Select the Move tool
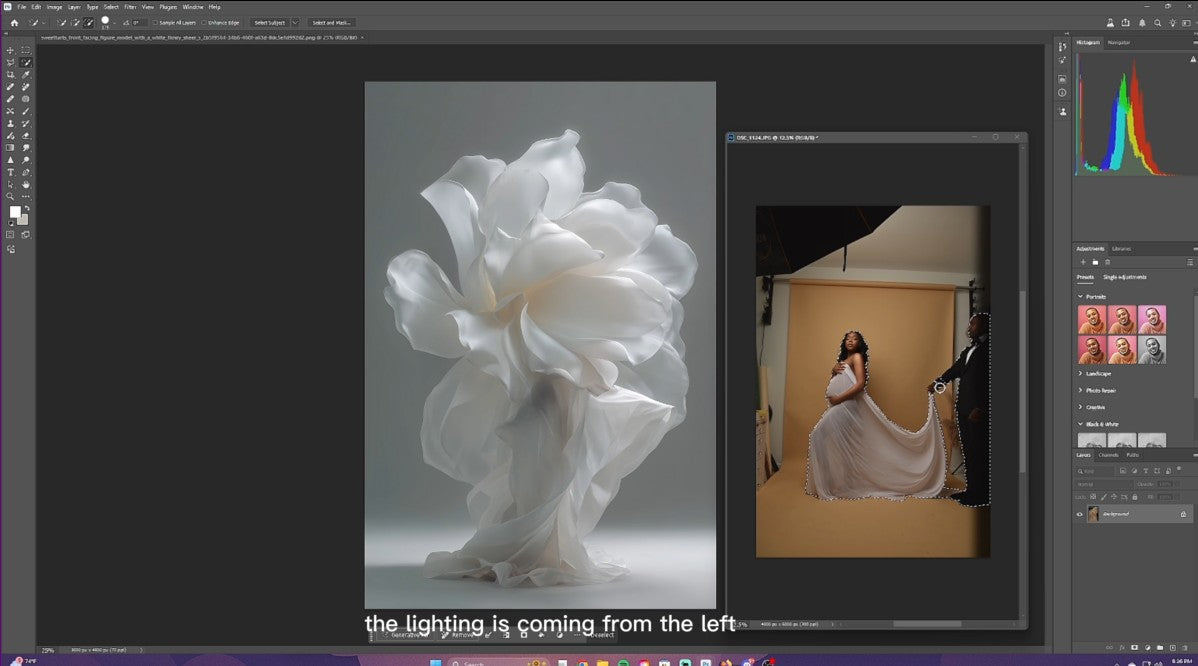The height and width of the screenshot is (666, 1198). 11,50
